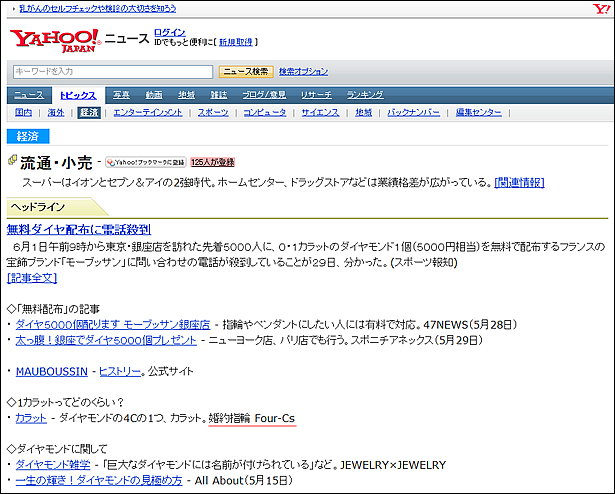Open the MAUBOUSSIN link

click(x=52, y=371)
